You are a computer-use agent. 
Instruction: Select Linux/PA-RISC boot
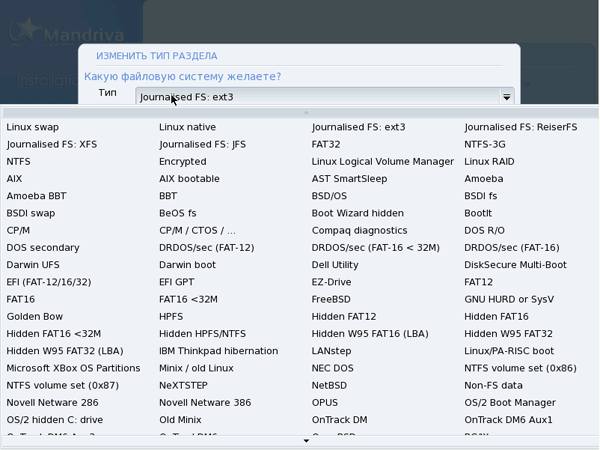[509, 351]
